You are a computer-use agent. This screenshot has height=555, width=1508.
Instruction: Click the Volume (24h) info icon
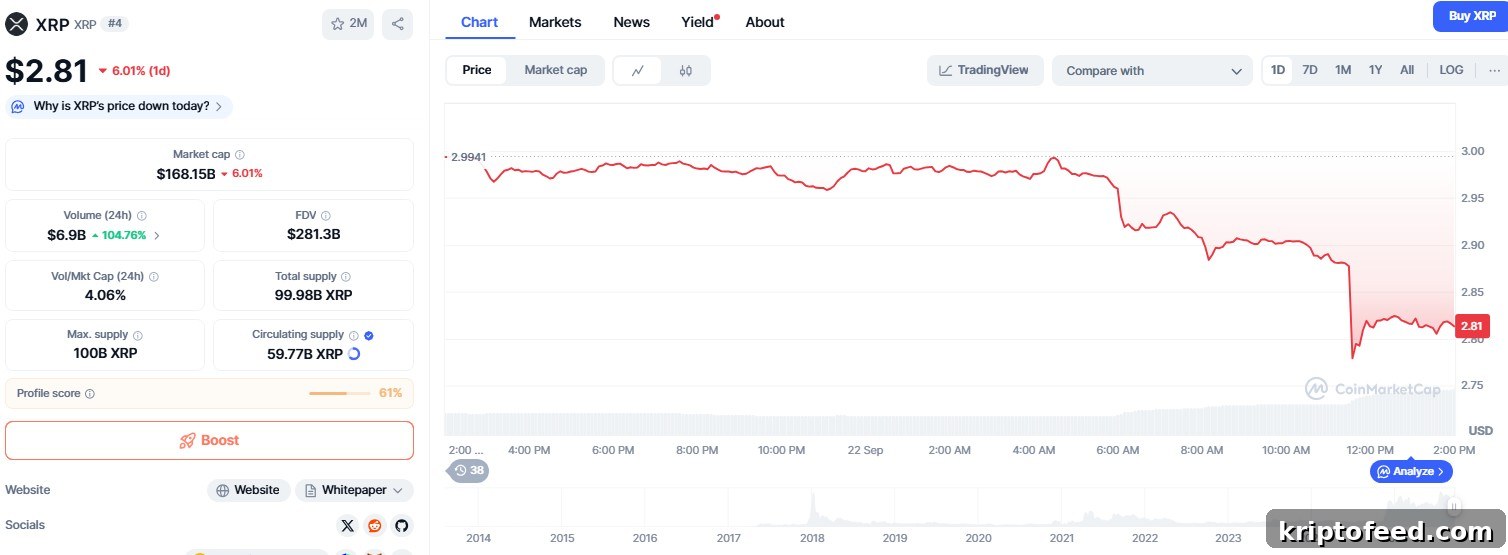click(141, 216)
